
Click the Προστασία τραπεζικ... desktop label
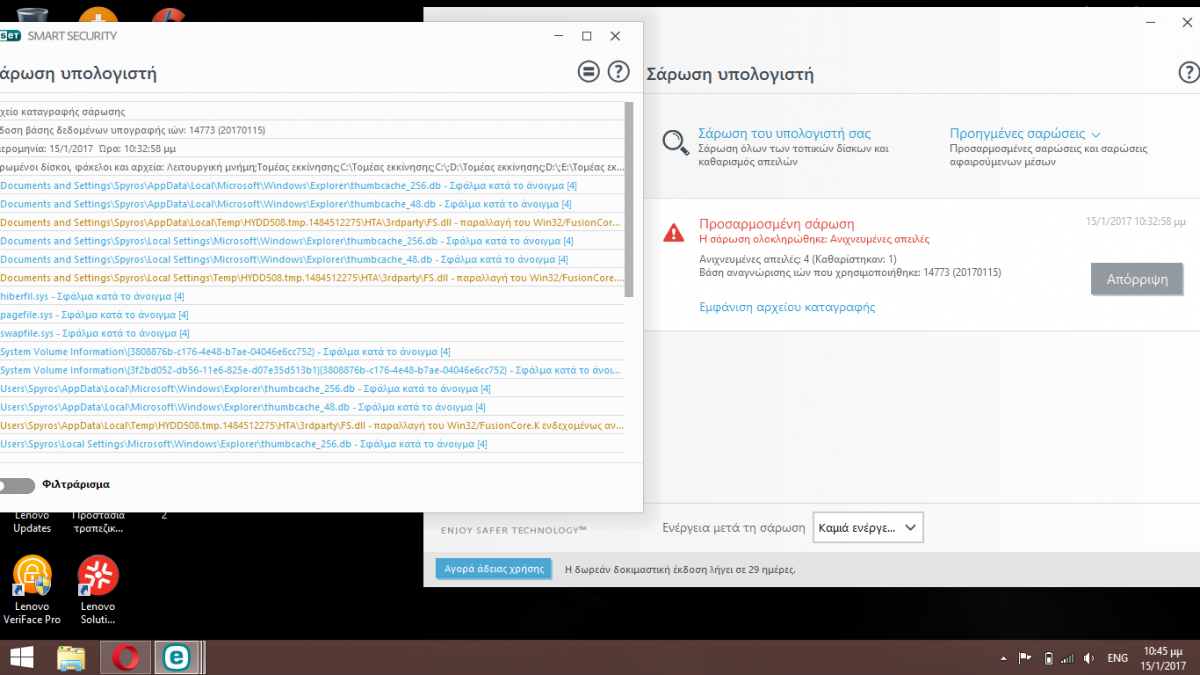point(98,522)
